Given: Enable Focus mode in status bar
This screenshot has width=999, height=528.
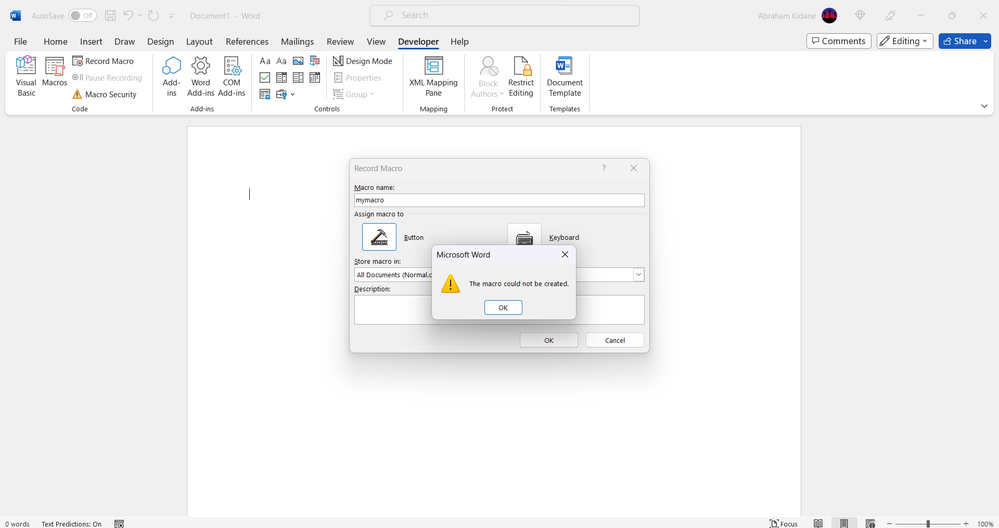Looking at the screenshot, I should pyautogui.click(x=784, y=524).
